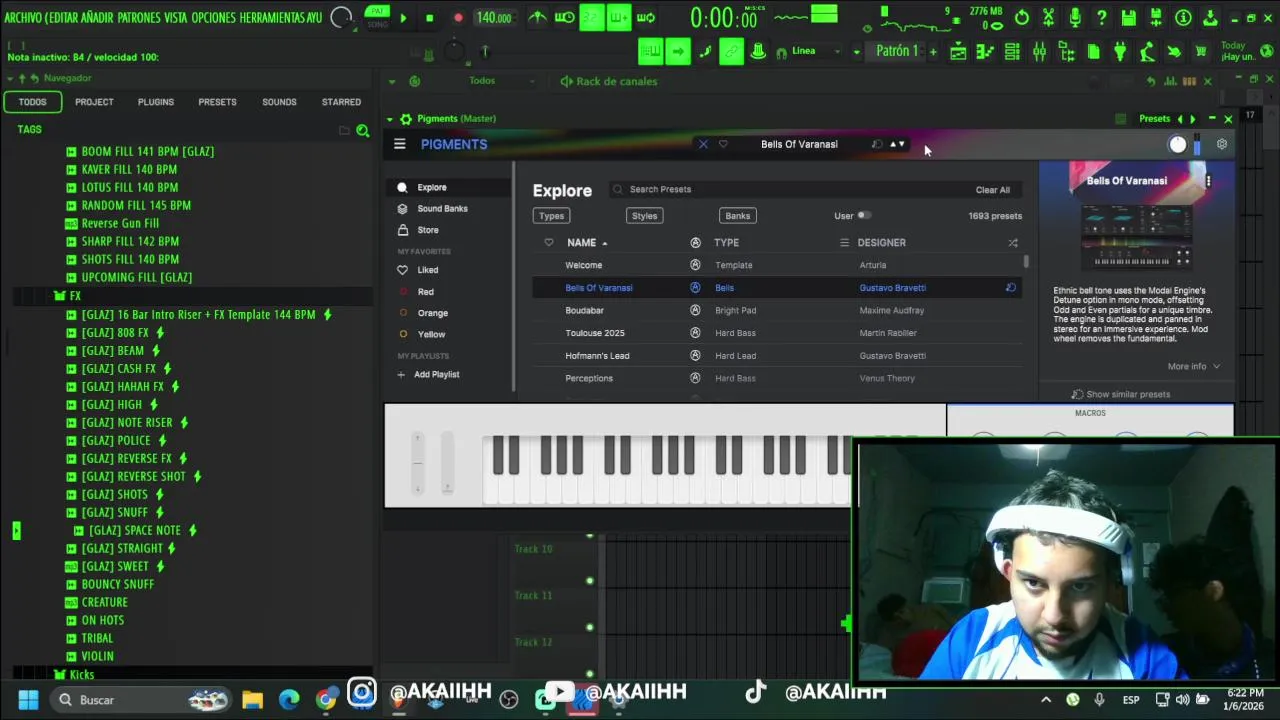Click the shuffle presets icon
1280x720 pixels.
tap(1012, 243)
